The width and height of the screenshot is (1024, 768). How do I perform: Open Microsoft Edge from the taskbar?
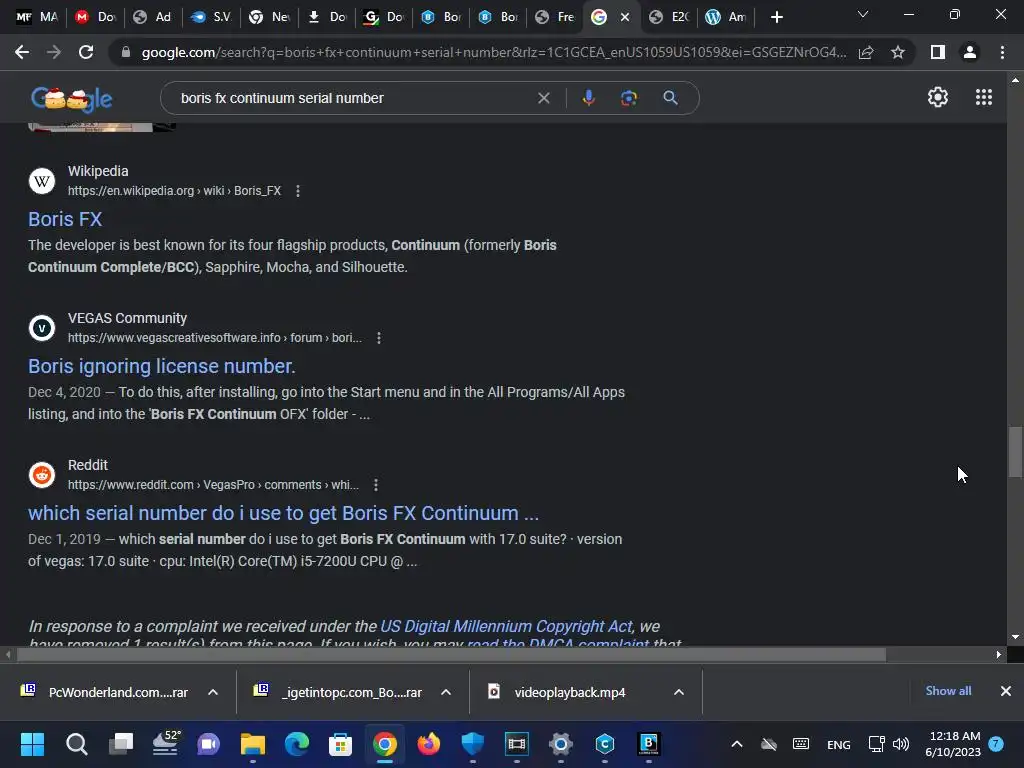tap(296, 744)
